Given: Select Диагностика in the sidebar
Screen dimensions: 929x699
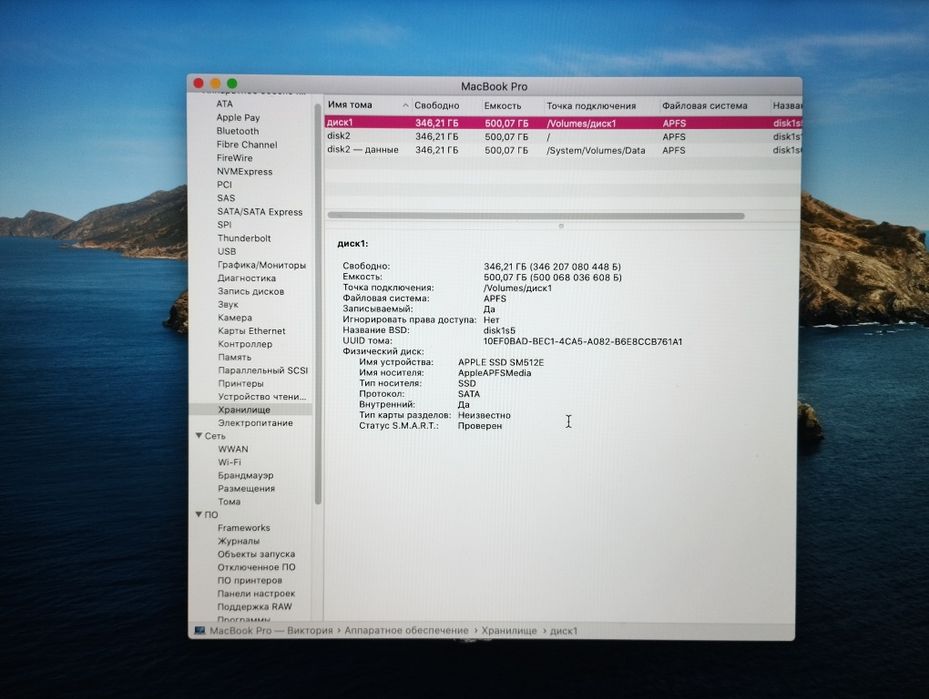Looking at the screenshot, I should pos(246,278).
